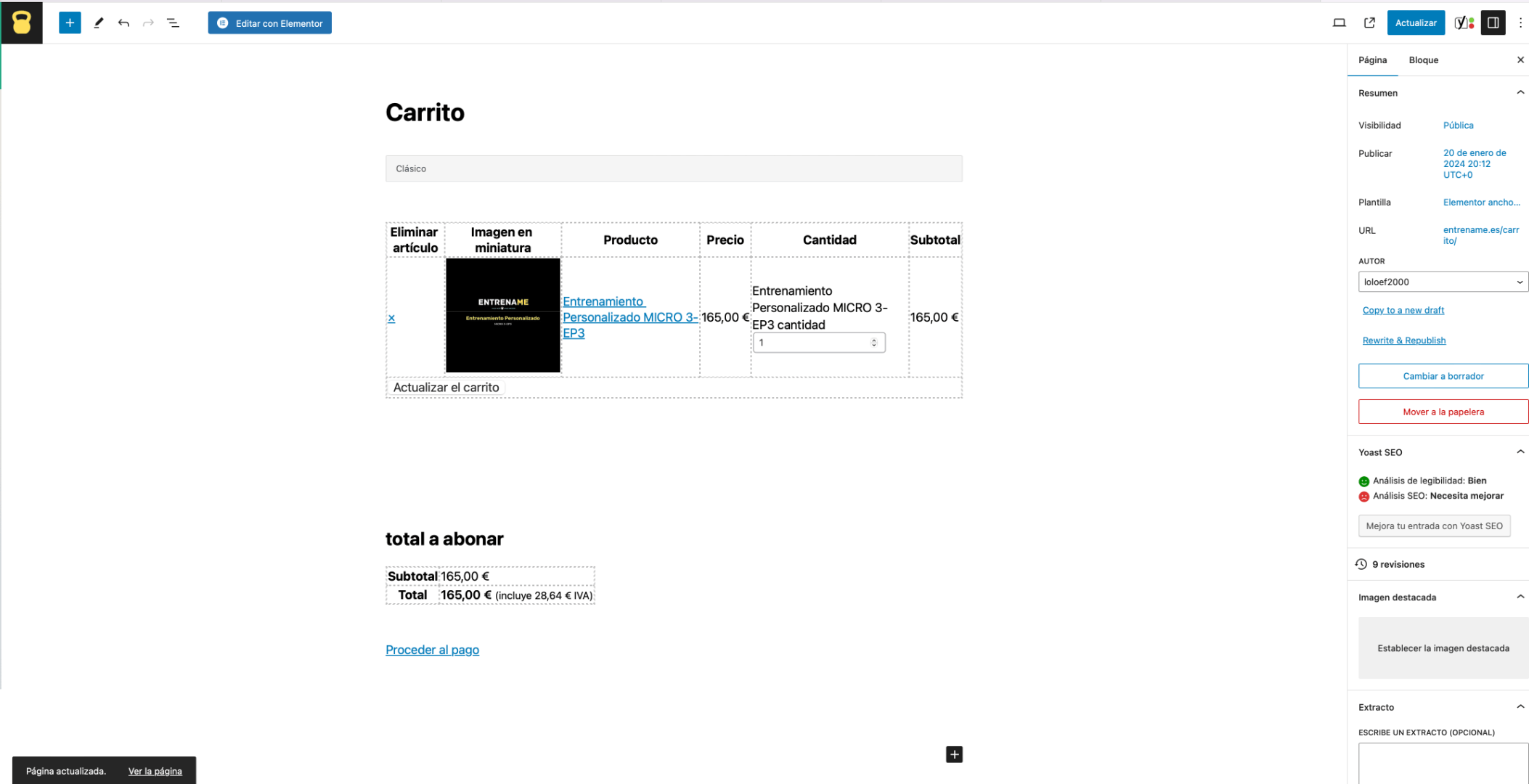This screenshot has height=784, width=1529.
Task: Open the document overview list view
Action: 174,23
